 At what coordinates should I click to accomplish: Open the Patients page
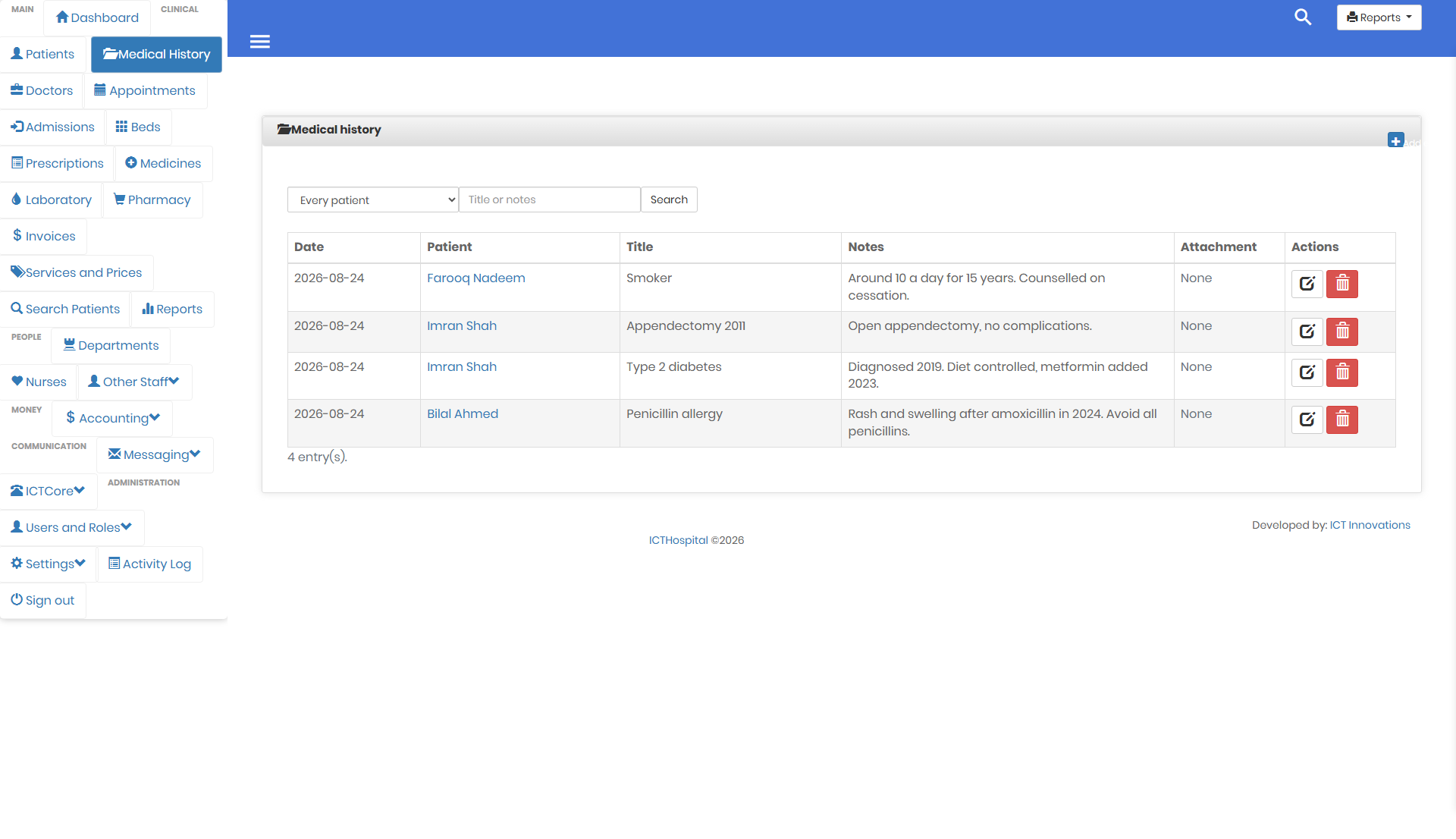(x=42, y=54)
